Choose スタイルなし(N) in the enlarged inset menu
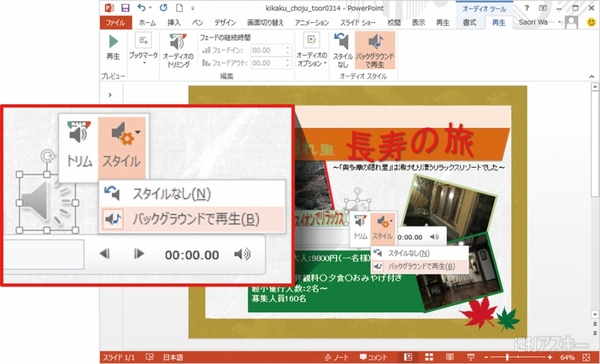This screenshot has height=364, width=600. 192,194
